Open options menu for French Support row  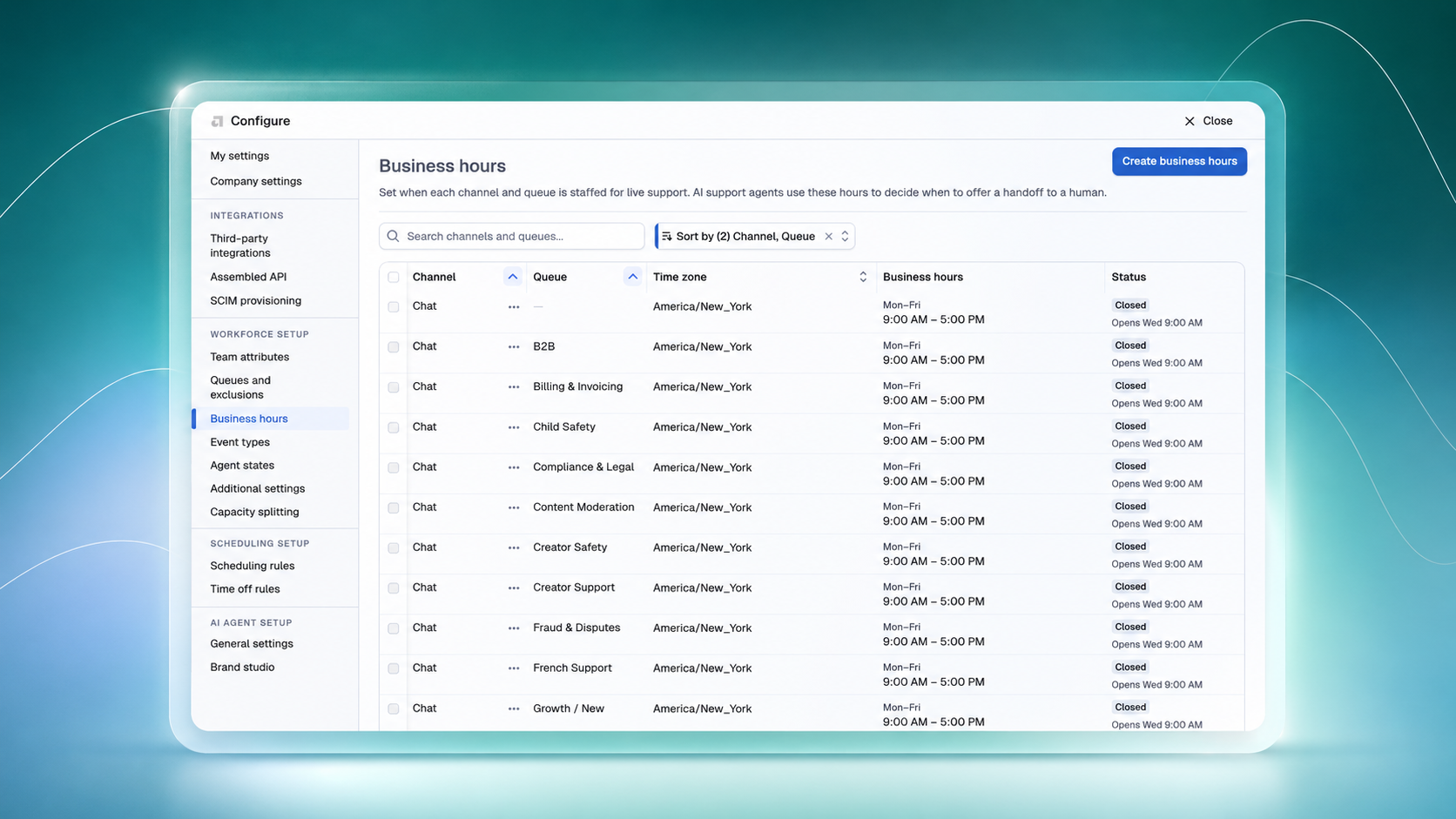514,668
